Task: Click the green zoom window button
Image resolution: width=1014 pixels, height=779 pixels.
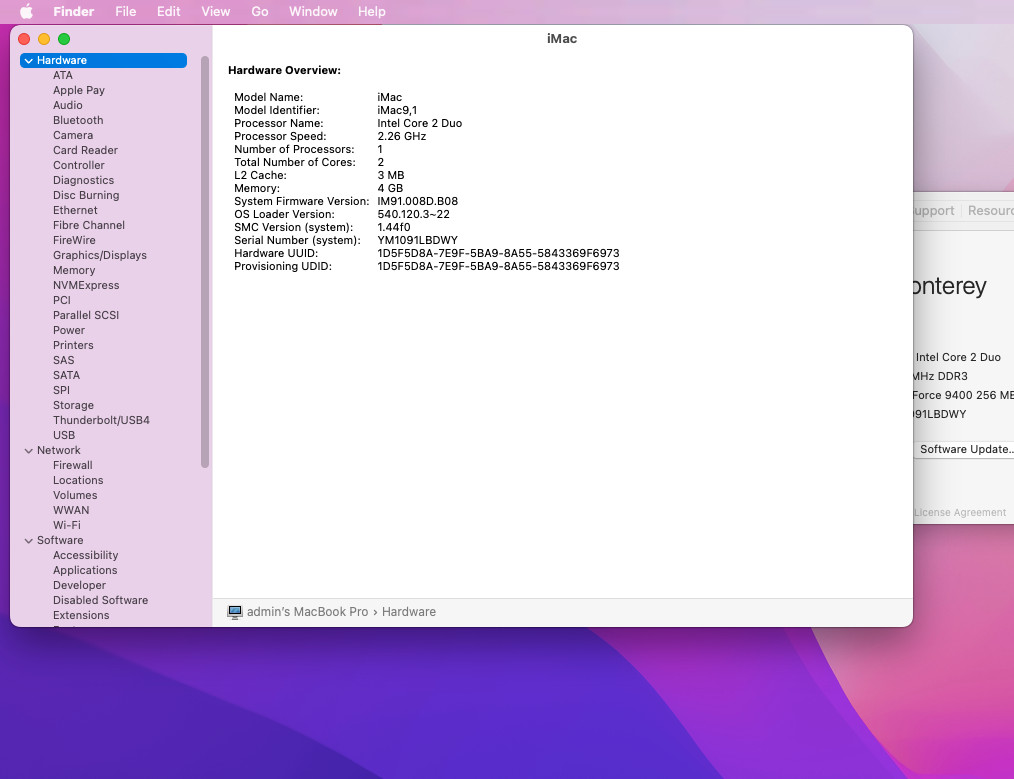Action: 64,39
